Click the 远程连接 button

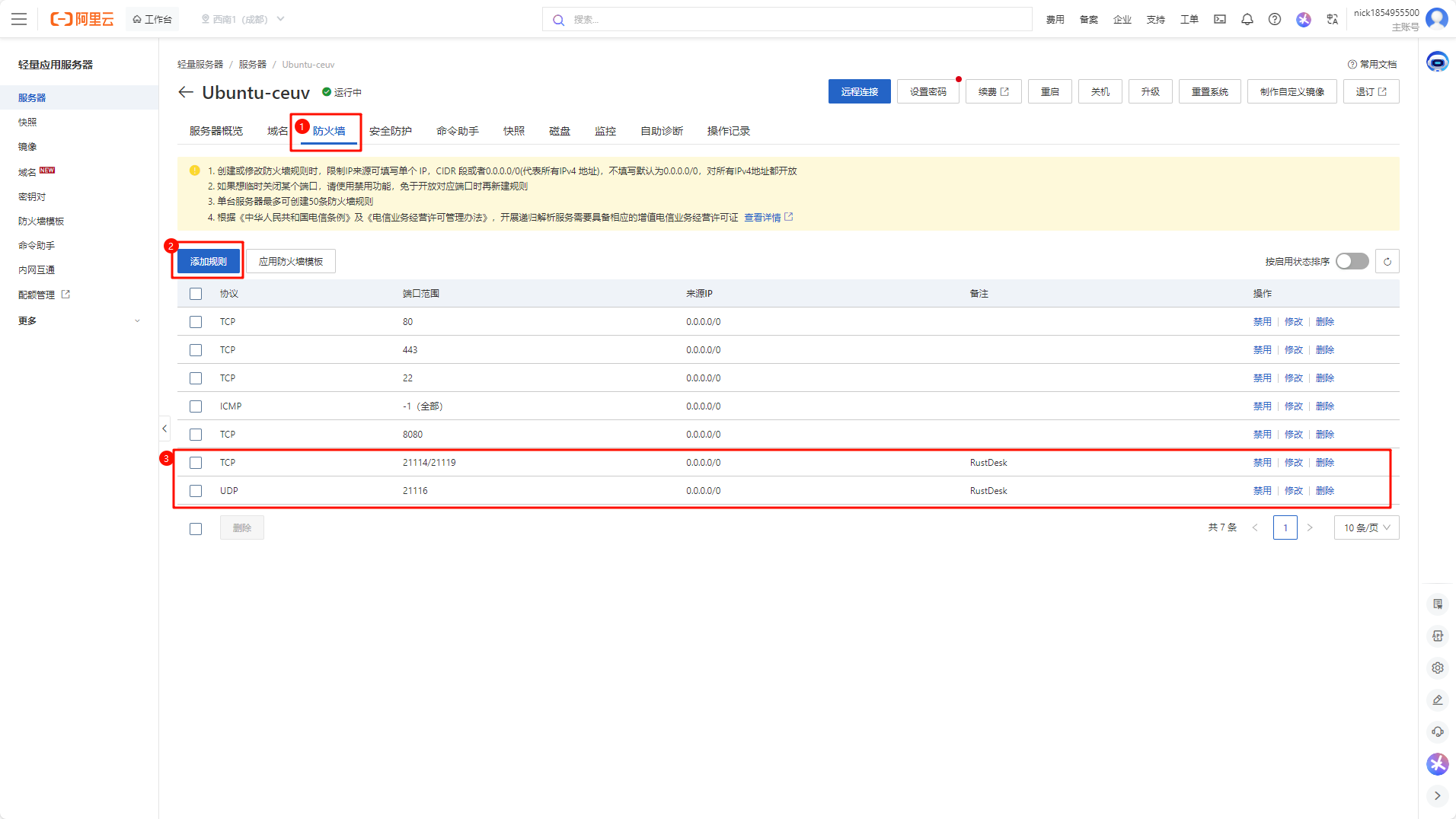point(859,91)
